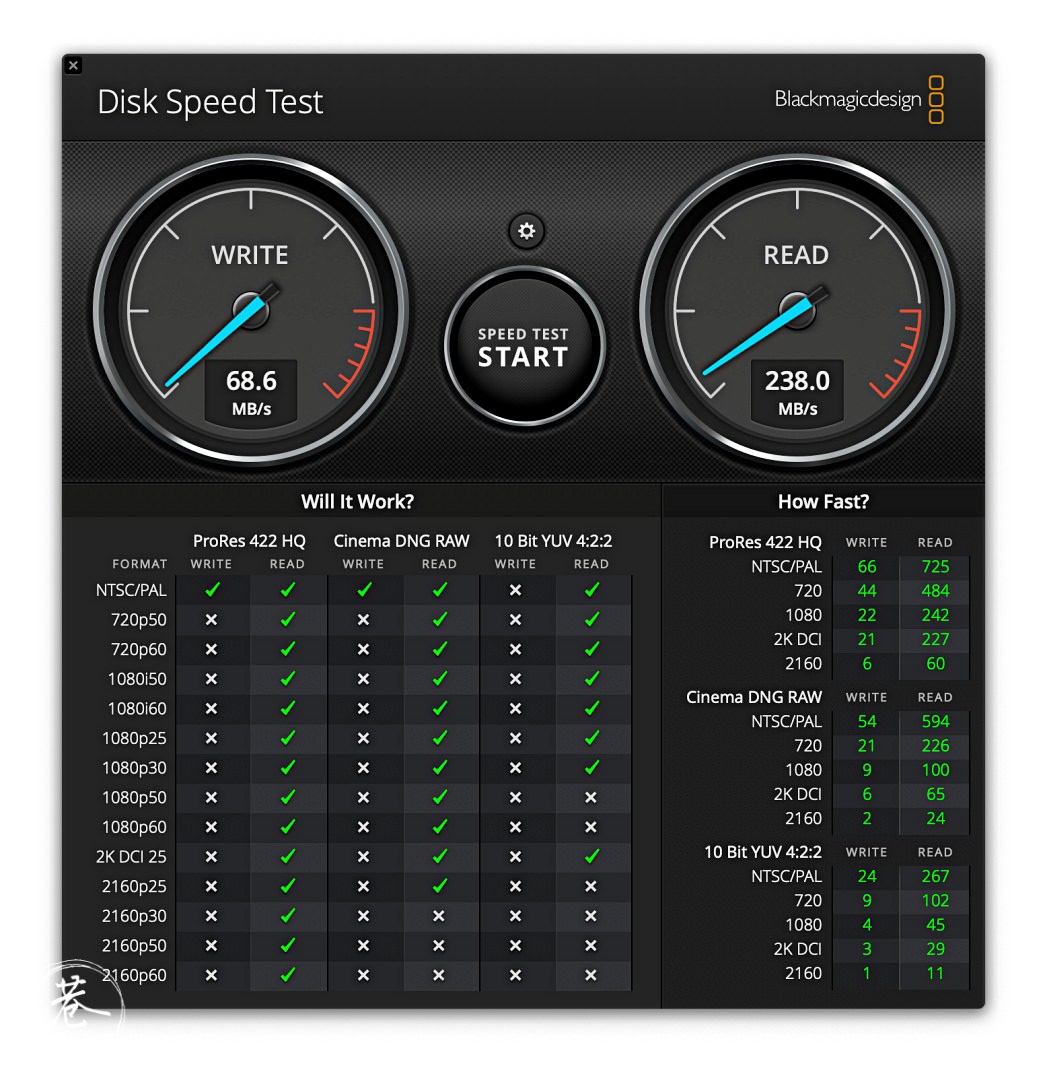Open settings with the gear icon
The width and height of the screenshot is (1047, 1080).
tap(526, 231)
